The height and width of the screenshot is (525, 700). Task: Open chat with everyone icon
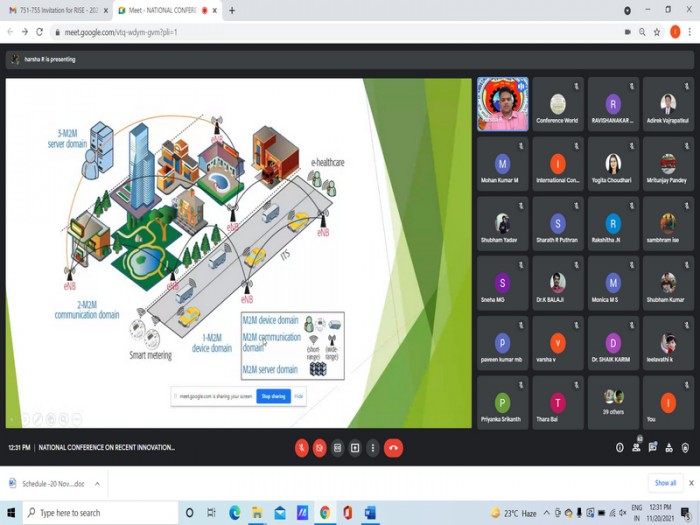point(653,448)
